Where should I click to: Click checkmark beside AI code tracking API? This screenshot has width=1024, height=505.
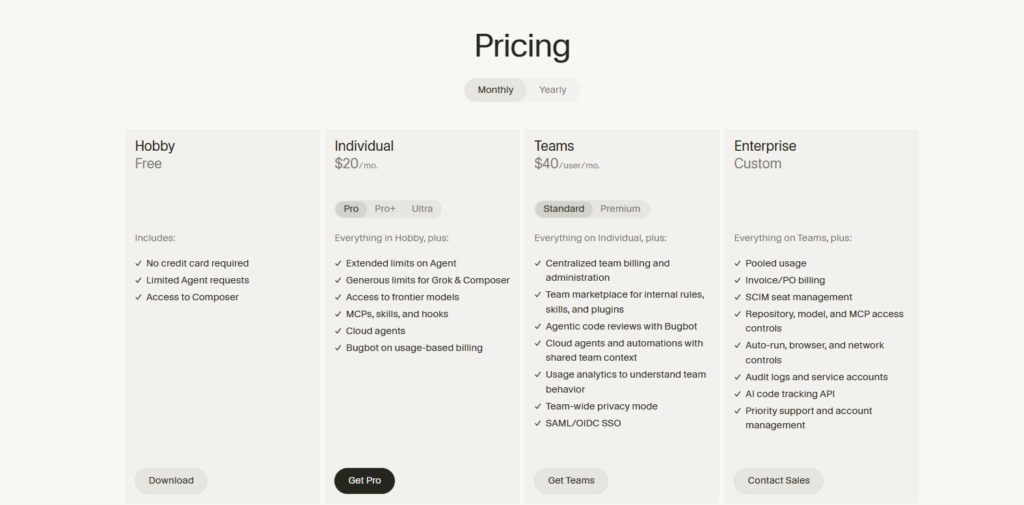[x=738, y=394]
